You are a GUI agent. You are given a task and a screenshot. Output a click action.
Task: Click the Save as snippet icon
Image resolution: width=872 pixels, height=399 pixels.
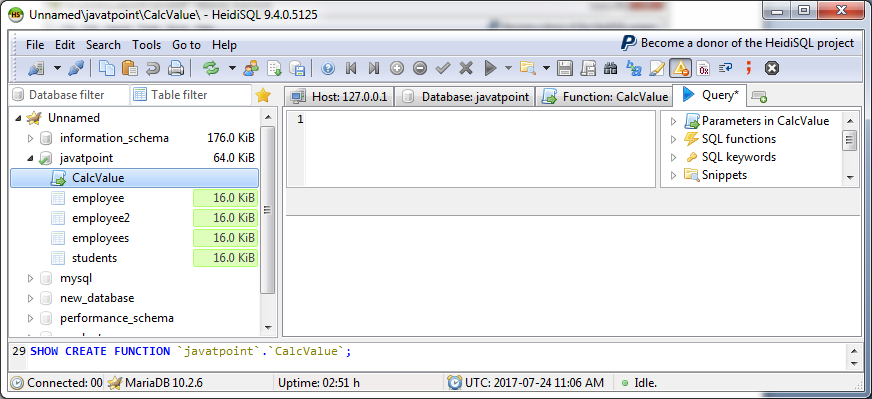coord(588,68)
